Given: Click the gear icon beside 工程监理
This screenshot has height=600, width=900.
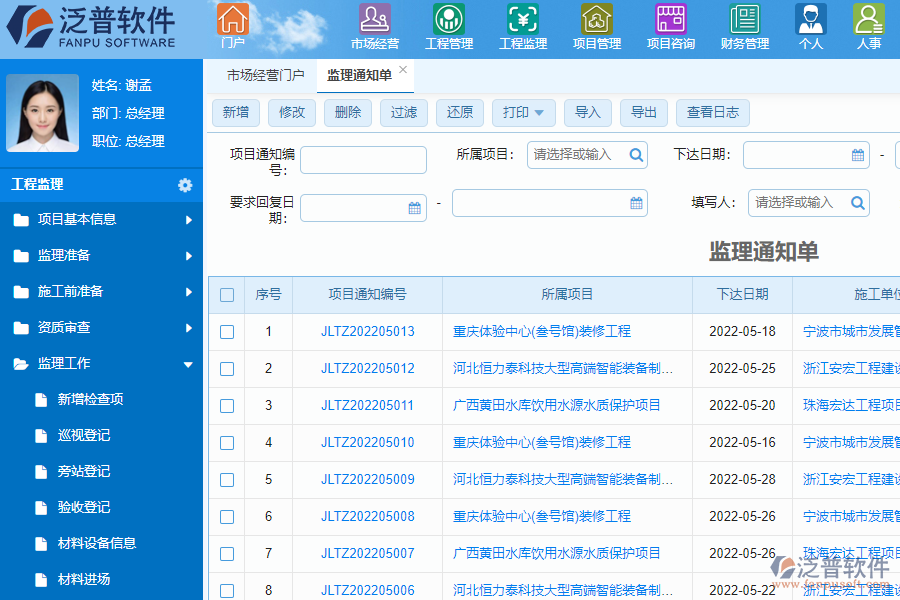Looking at the screenshot, I should 185,185.
